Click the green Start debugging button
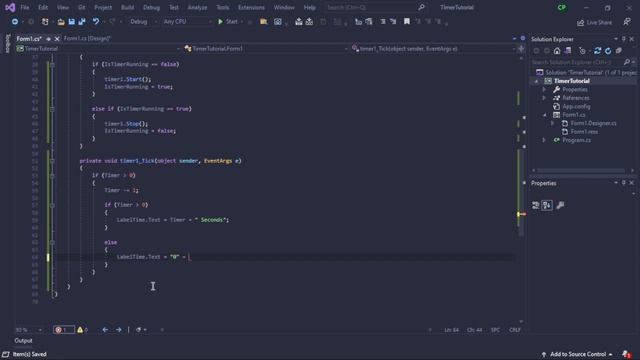Screen dimensions: 640x360 coord(228,22)
